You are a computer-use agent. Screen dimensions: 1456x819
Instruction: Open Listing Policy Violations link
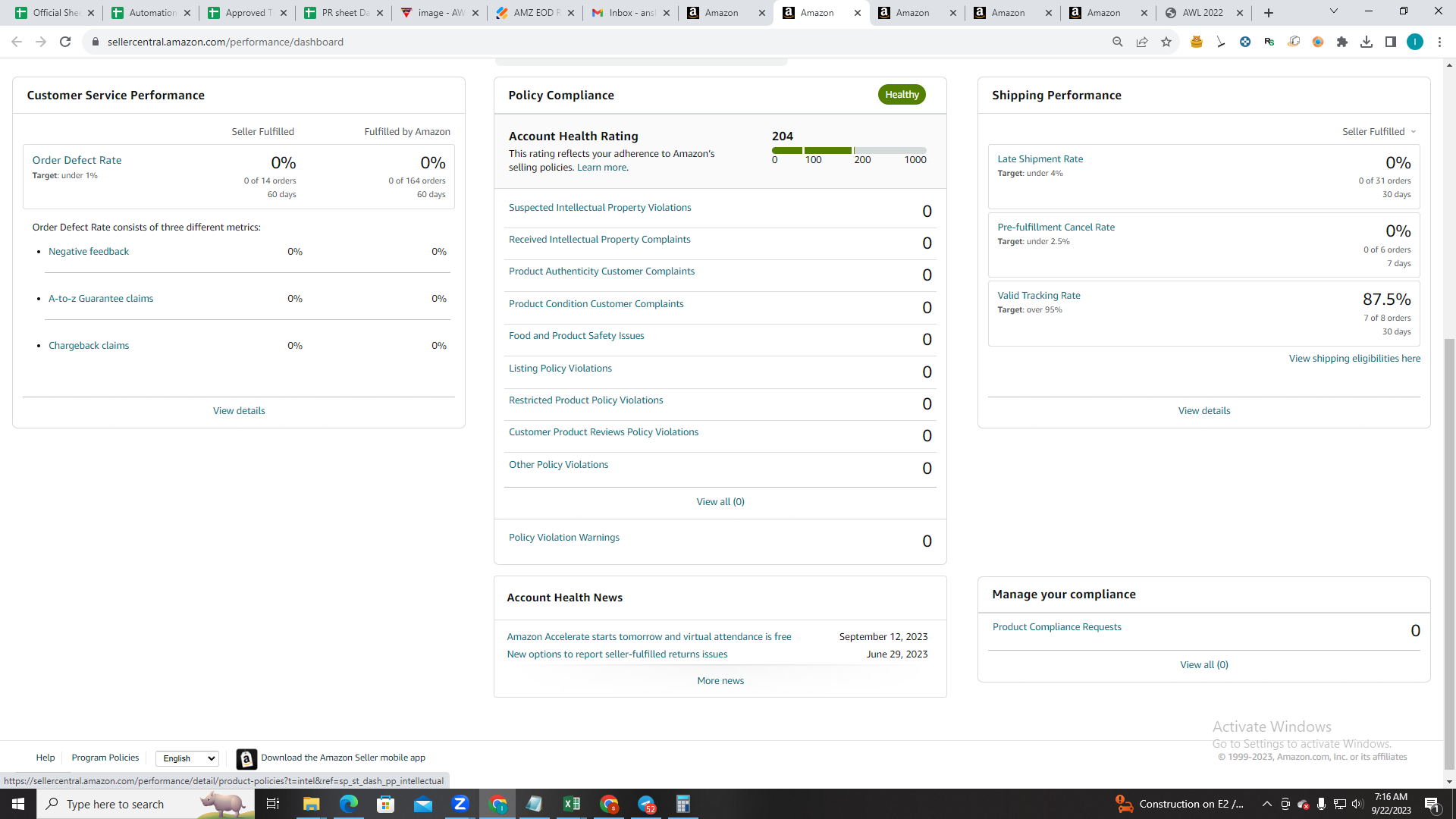(560, 369)
